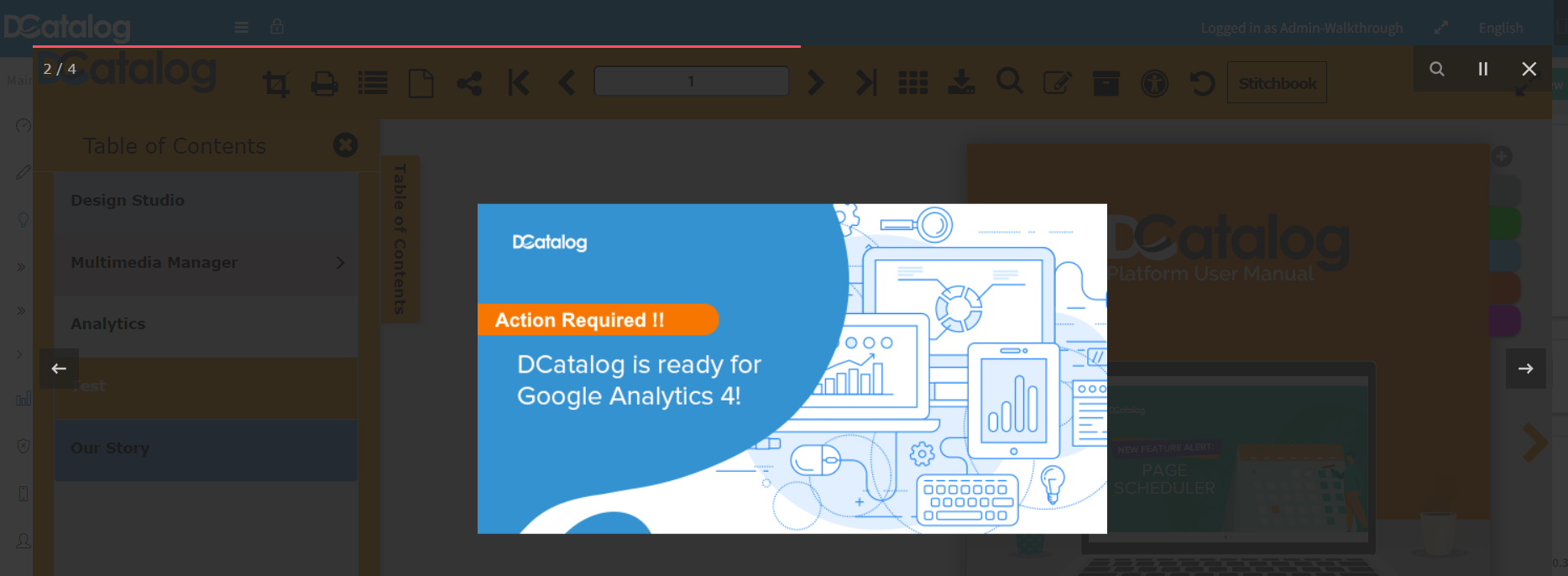Open thumbnail grid view icon
This screenshot has height=576, width=1568.
tap(913, 83)
